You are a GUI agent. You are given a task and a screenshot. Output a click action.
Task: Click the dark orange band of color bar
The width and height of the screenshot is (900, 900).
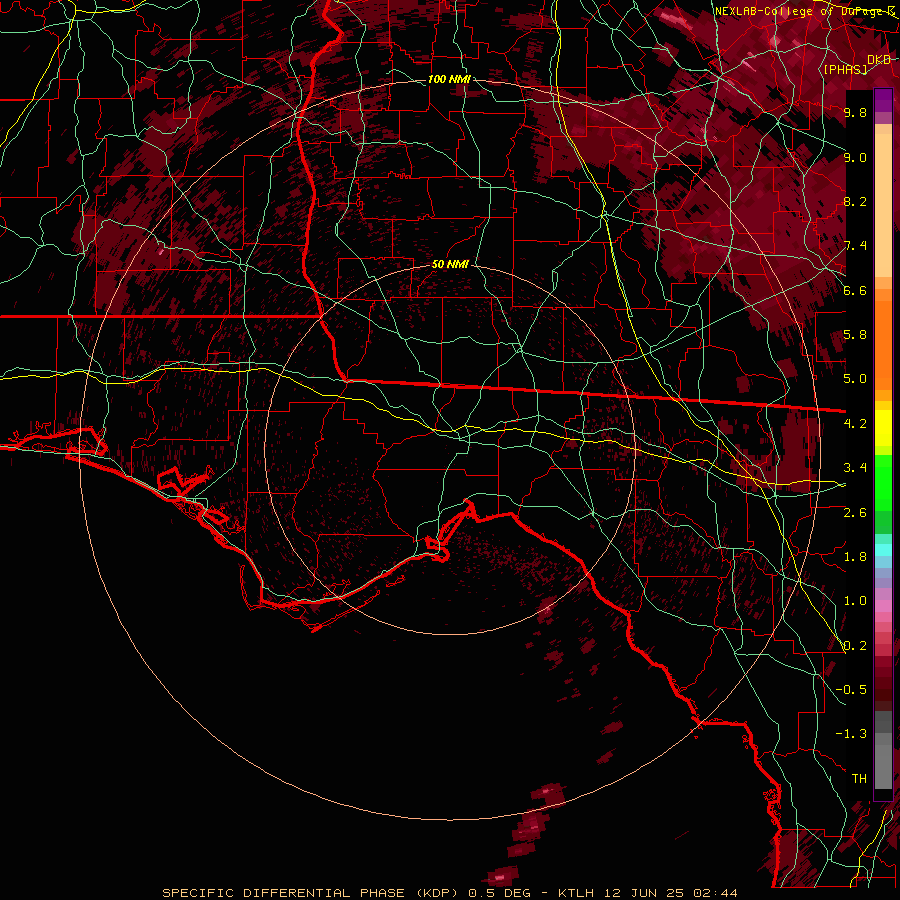[883, 345]
